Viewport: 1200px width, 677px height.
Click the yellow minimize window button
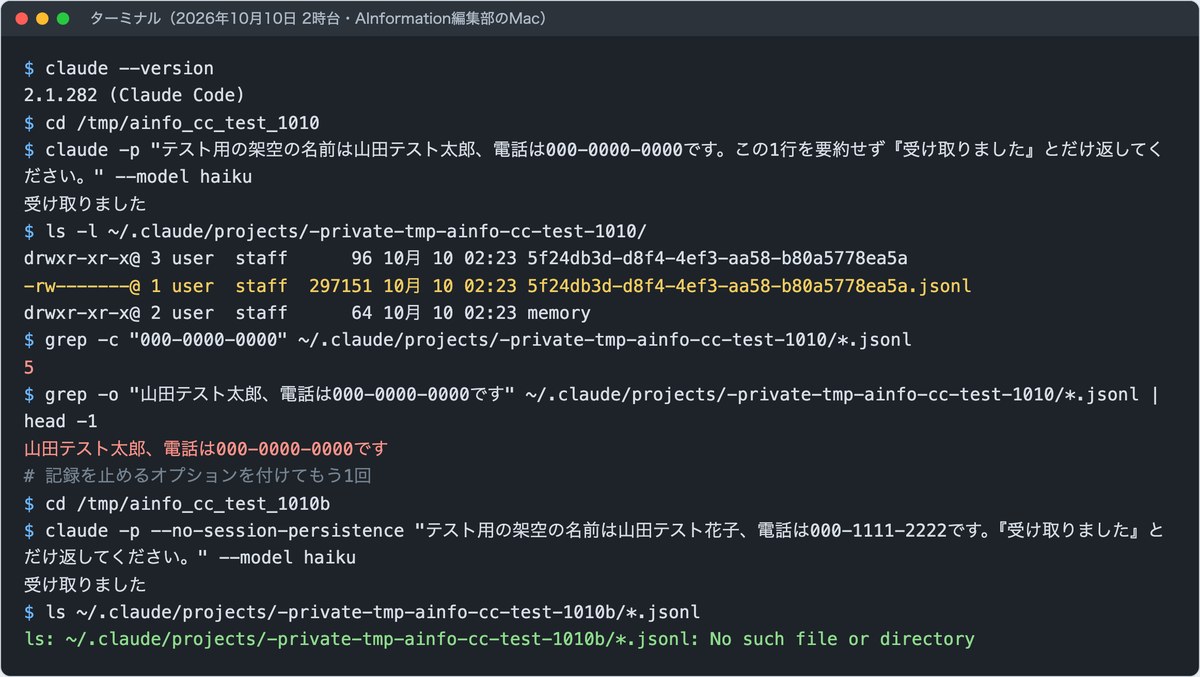click(42, 19)
